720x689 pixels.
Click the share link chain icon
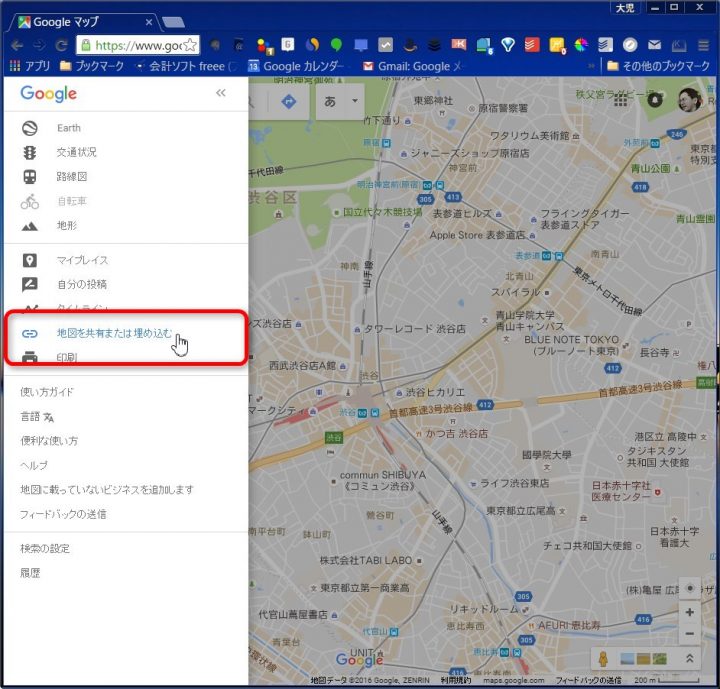click(30, 333)
